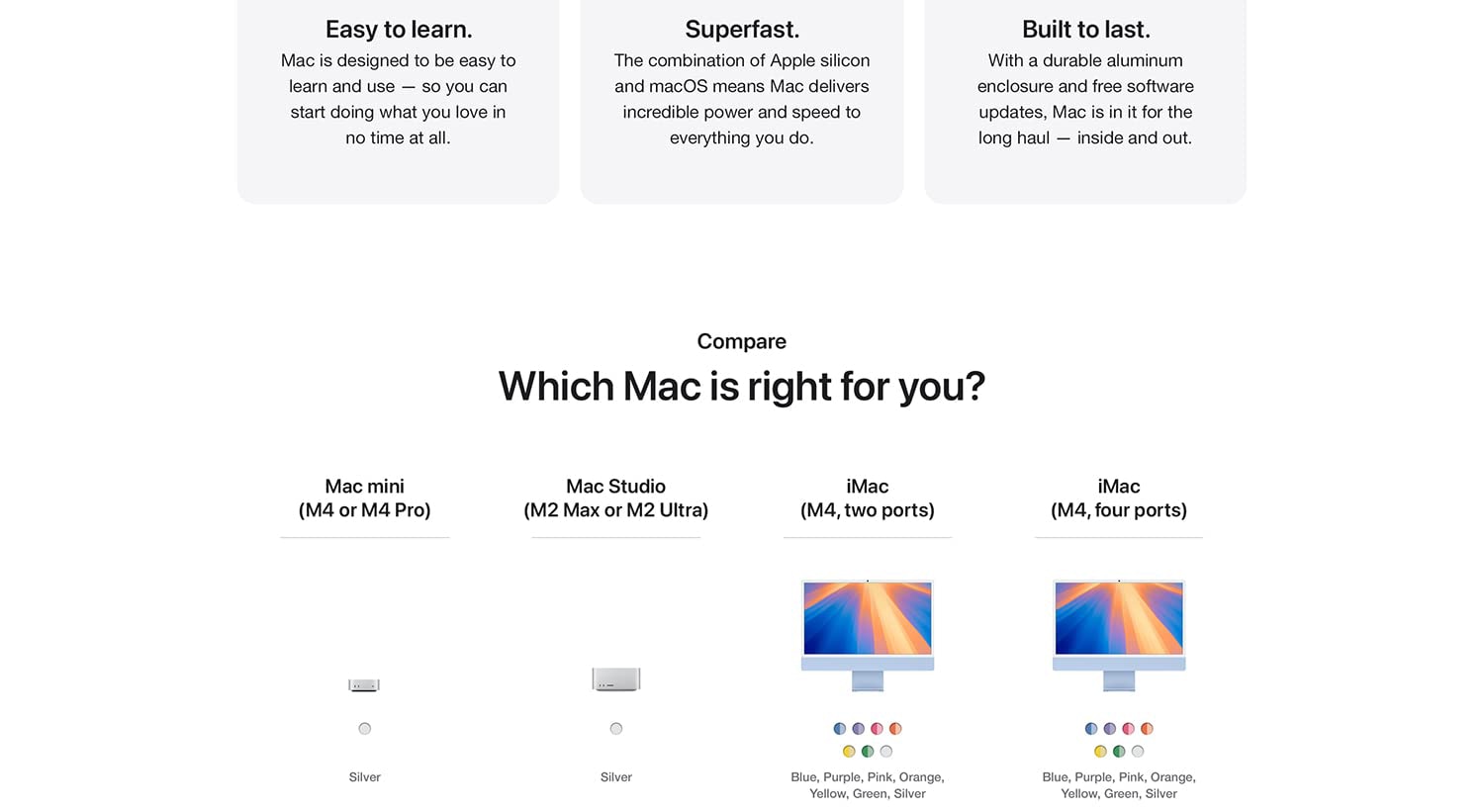Pick Silver swatch for iMac four ports
This screenshot has height=812, width=1484.
tap(1138, 752)
